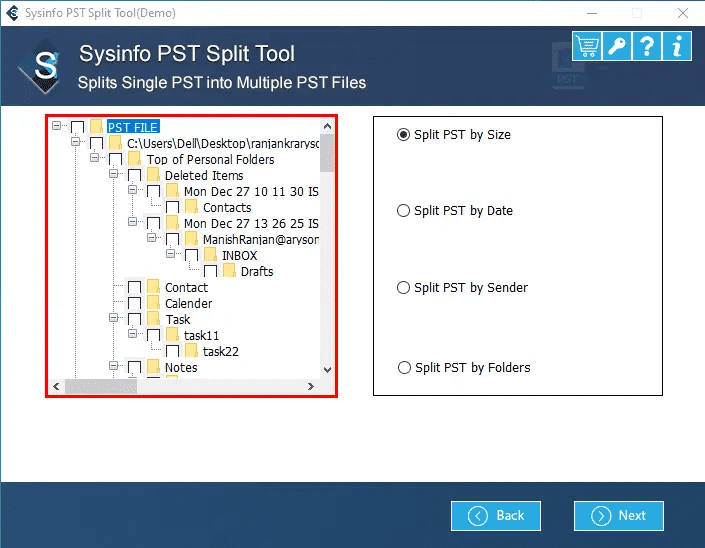Click the vertical scrollbar thumb

coord(327,153)
